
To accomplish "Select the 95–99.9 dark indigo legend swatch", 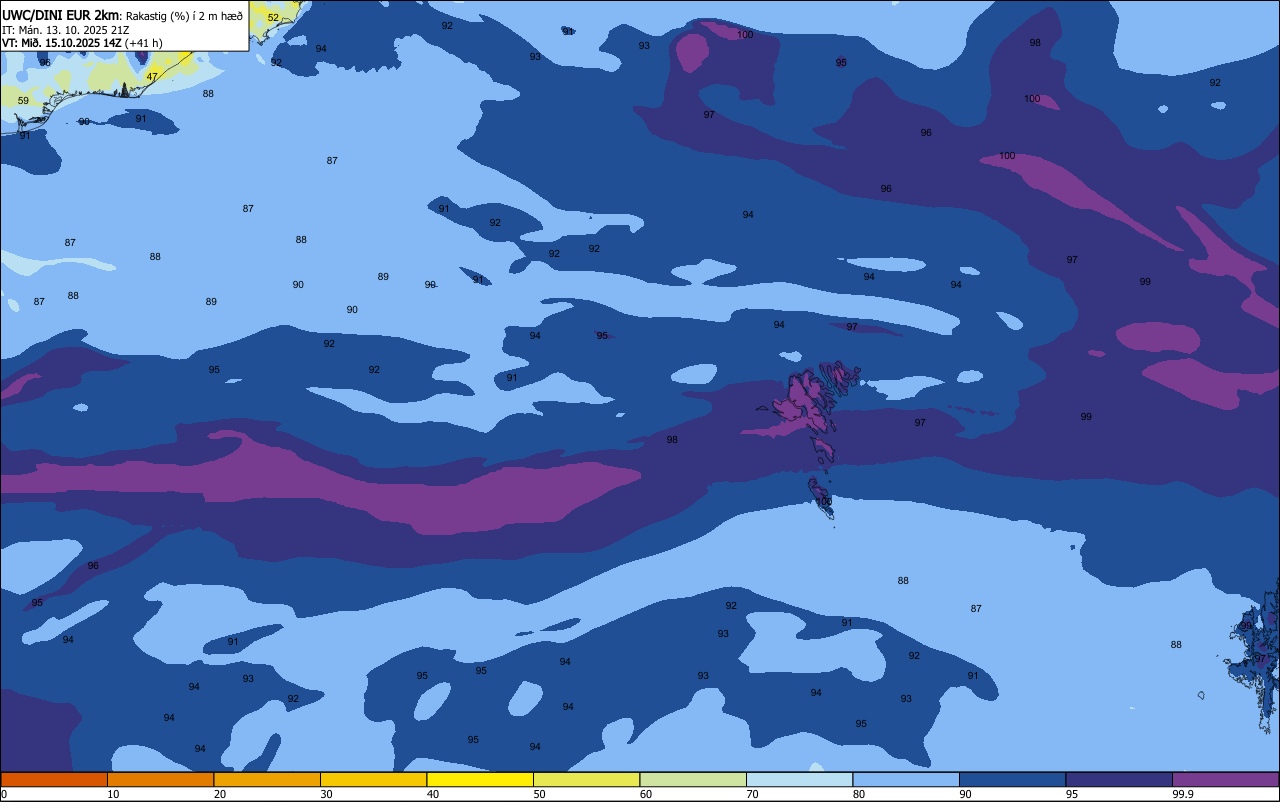I will point(1119,779).
